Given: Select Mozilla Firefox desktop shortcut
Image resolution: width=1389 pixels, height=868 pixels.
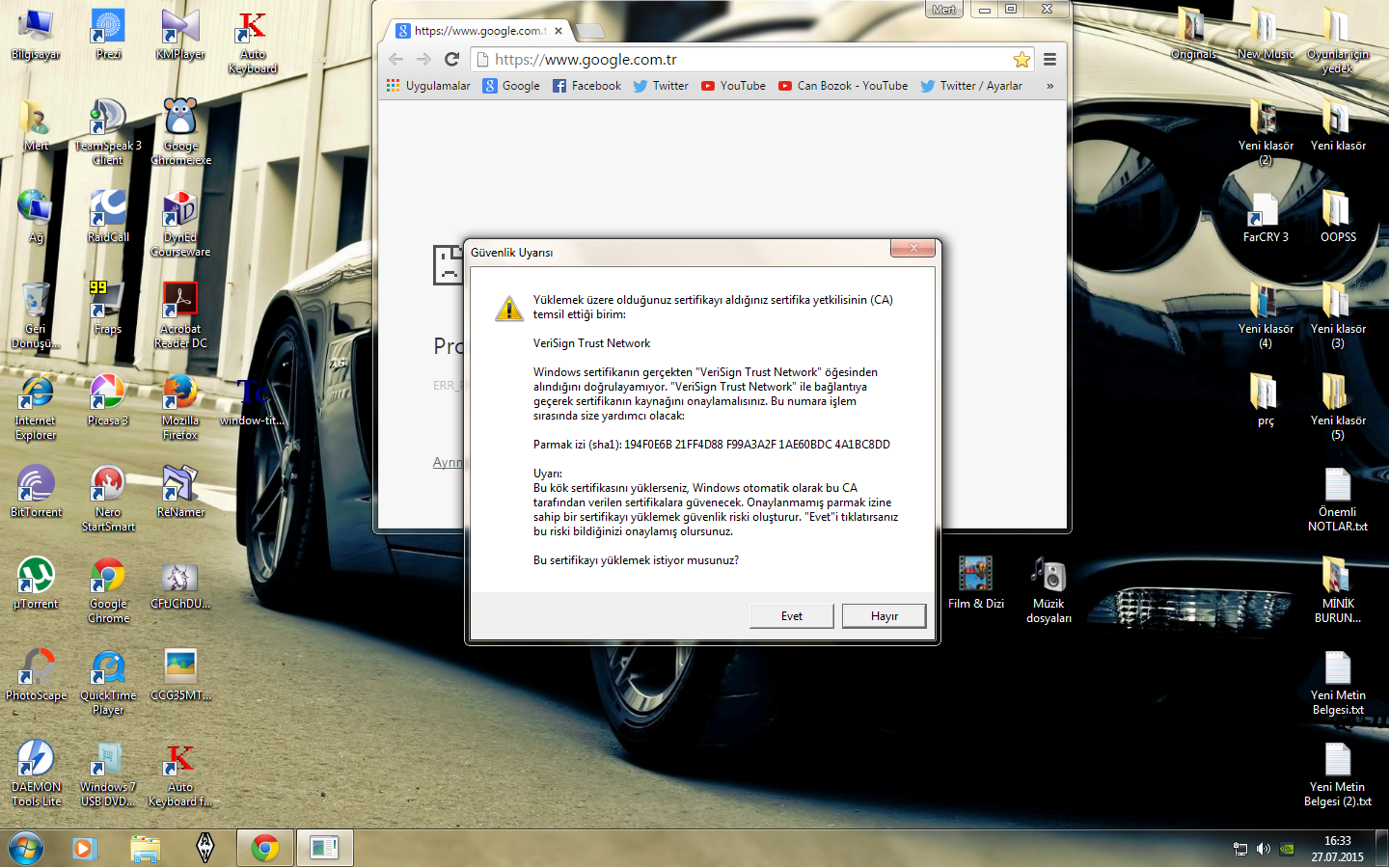Looking at the screenshot, I should (180, 407).
